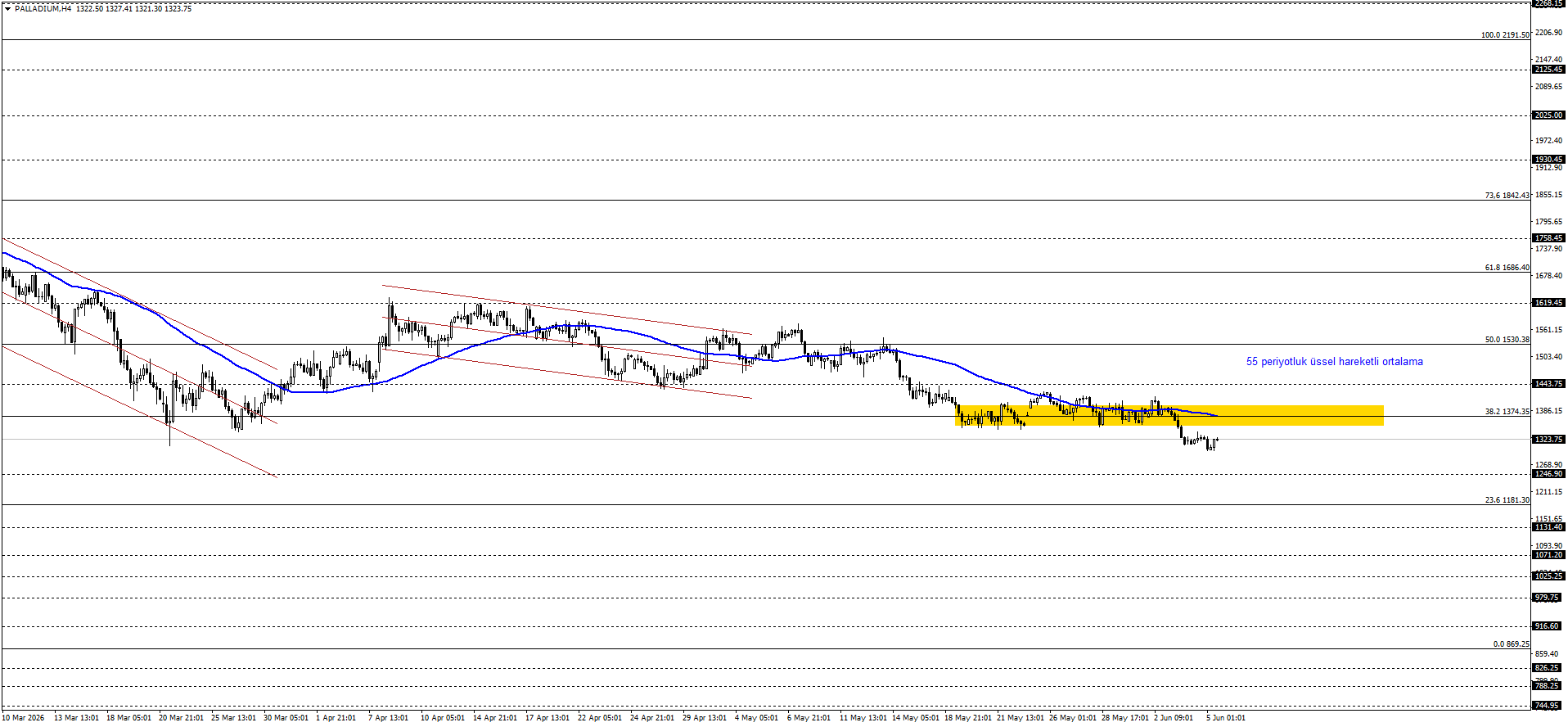
Task: Click the Fibonacci label '0.0 869.25'
Action: (1511, 644)
